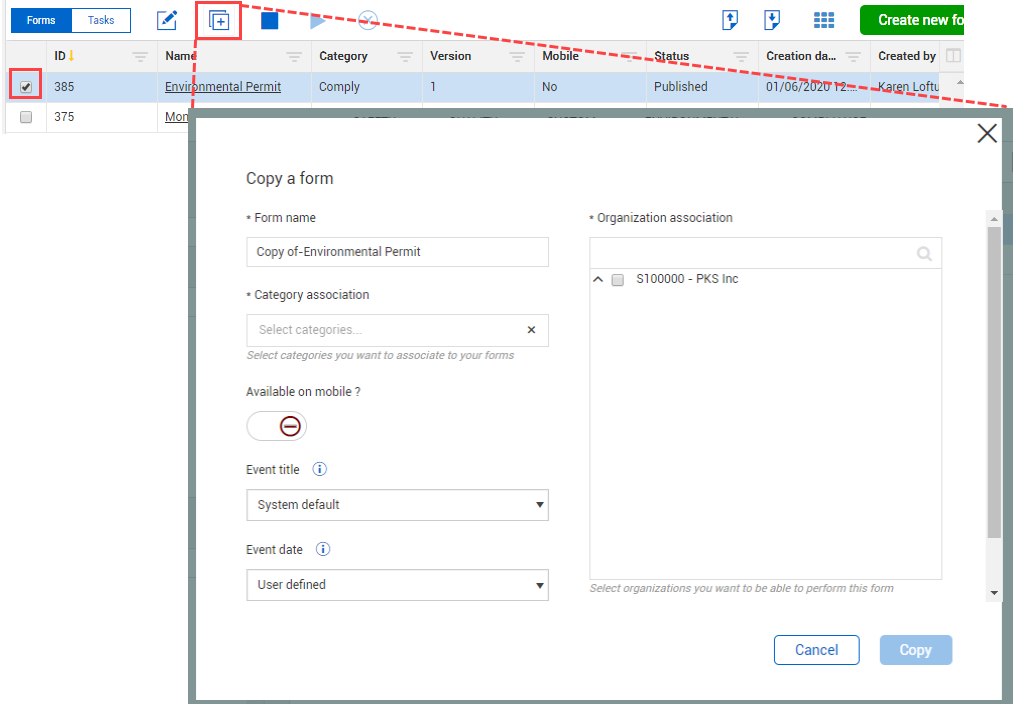
Task: Open the Event date User defined dropdown
Action: 397,585
